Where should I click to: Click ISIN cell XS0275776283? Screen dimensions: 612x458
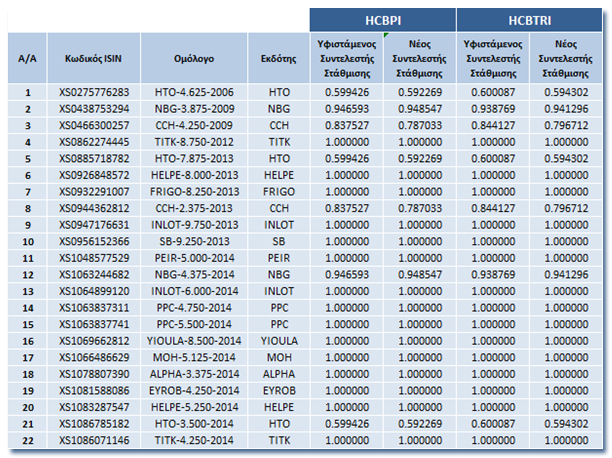(x=94, y=93)
